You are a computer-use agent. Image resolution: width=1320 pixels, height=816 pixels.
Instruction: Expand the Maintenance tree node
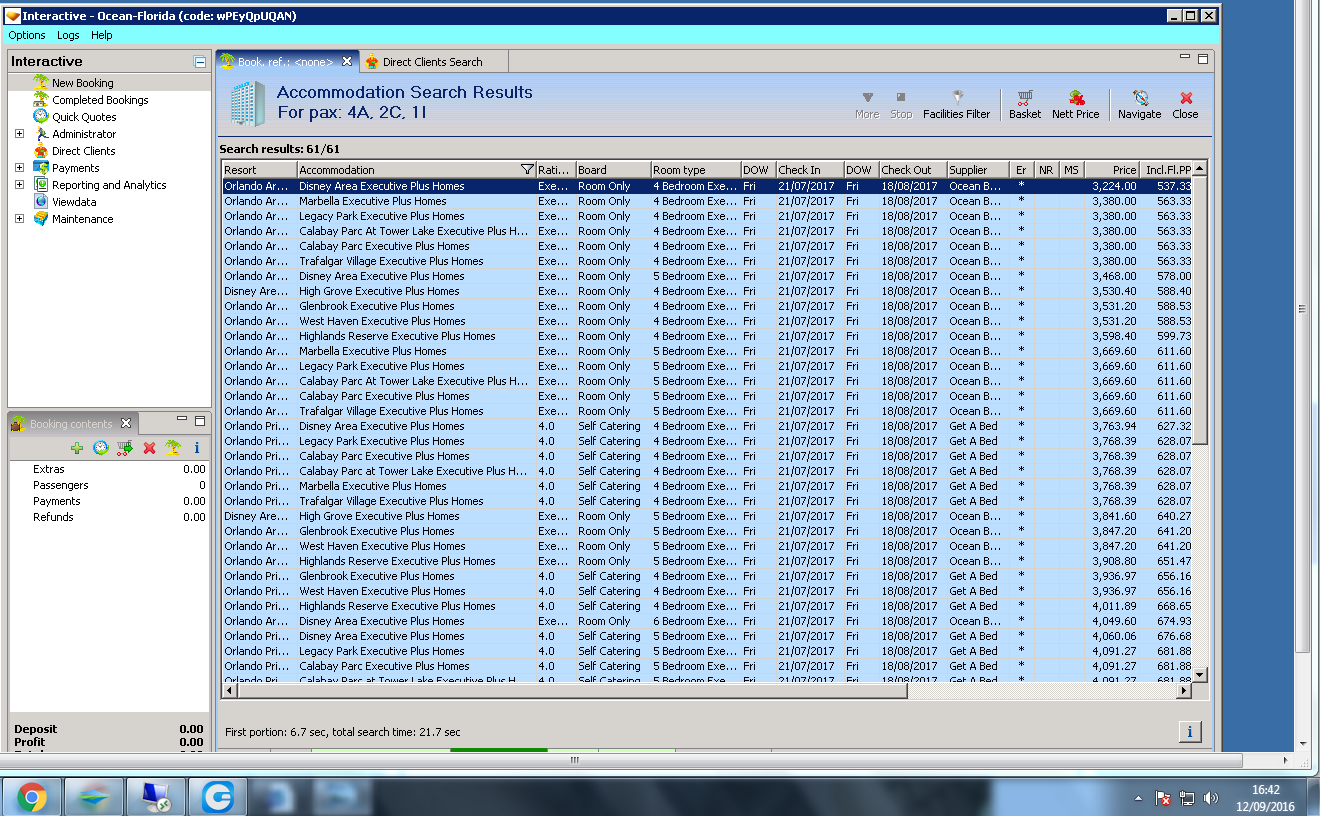click(19, 219)
